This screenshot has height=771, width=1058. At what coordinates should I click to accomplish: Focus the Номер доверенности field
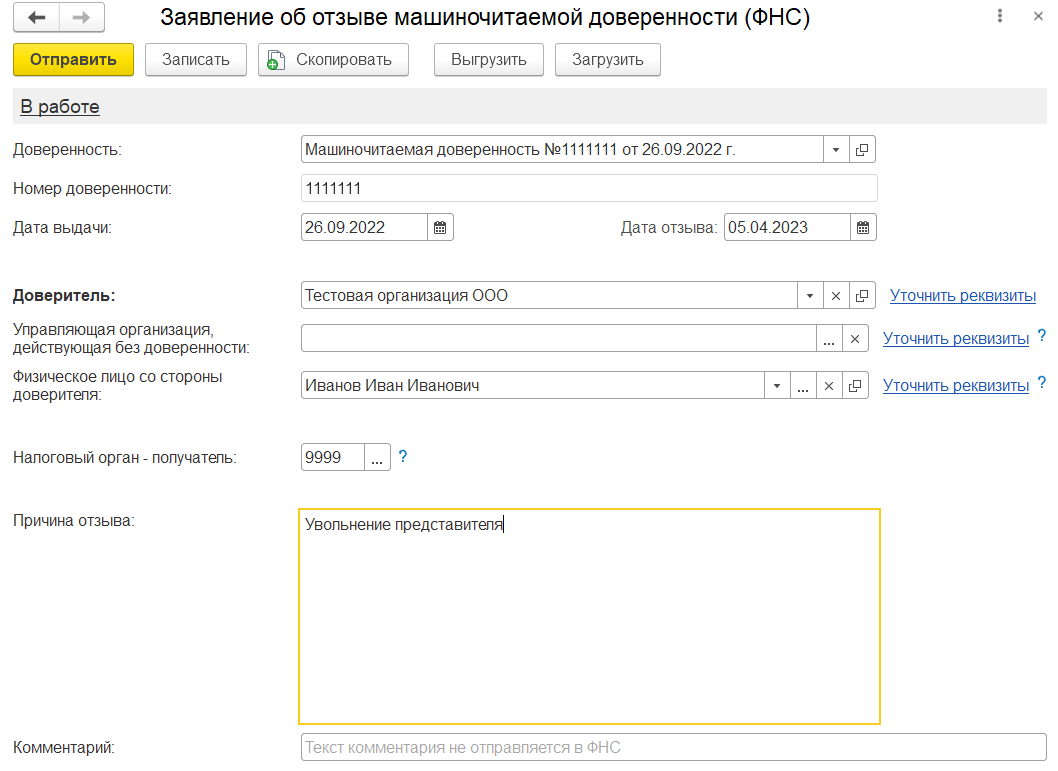pos(589,188)
